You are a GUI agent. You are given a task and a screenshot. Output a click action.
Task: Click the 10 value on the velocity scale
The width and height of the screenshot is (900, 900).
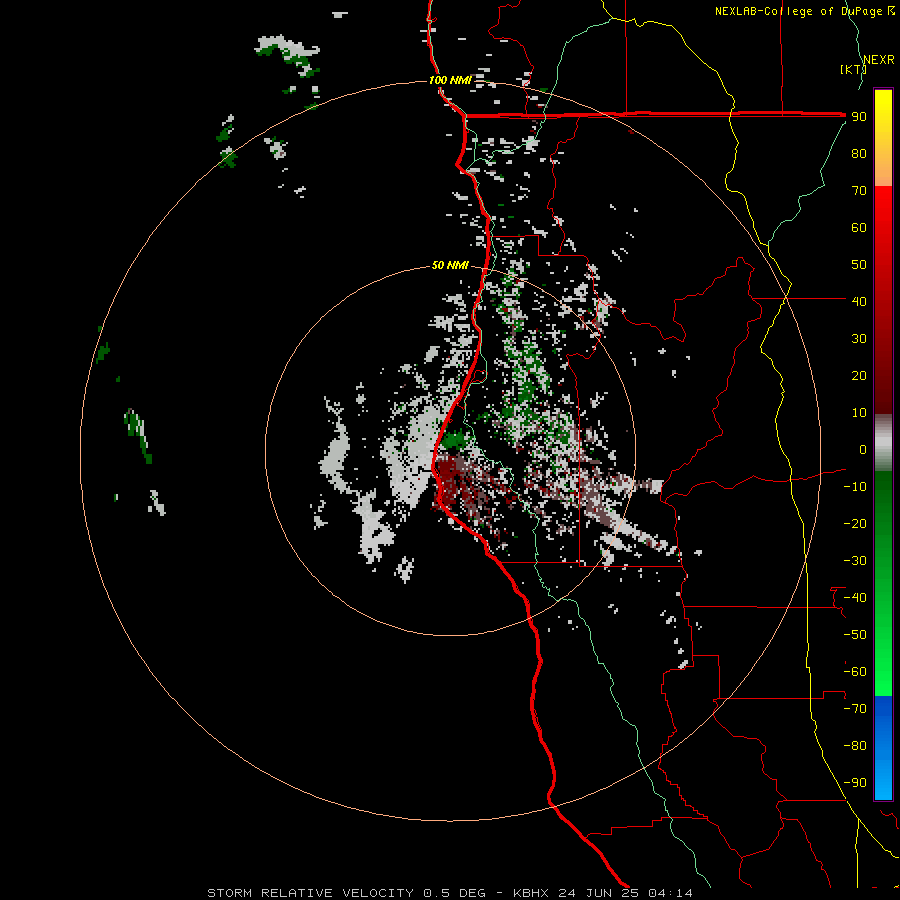pos(859,413)
